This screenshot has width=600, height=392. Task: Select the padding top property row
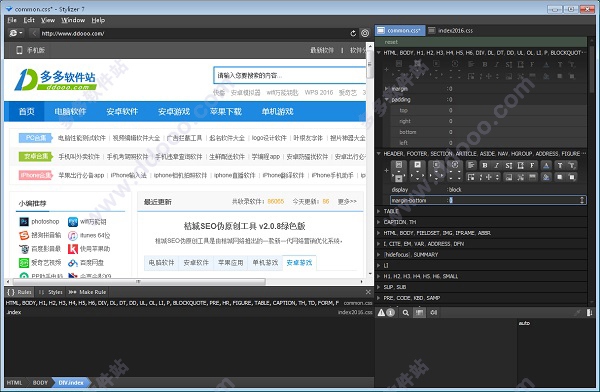click(x=488, y=110)
